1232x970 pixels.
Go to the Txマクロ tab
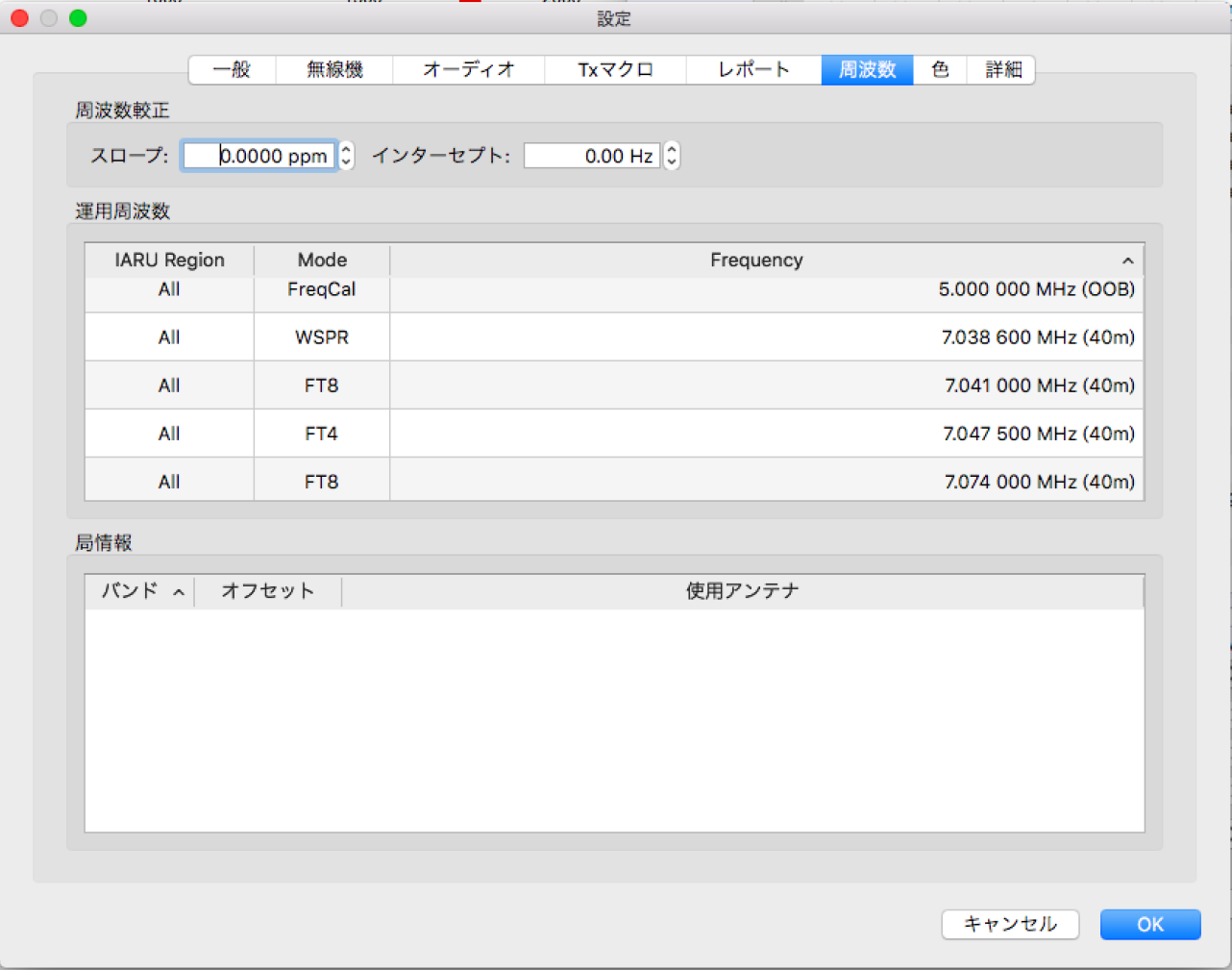point(616,70)
